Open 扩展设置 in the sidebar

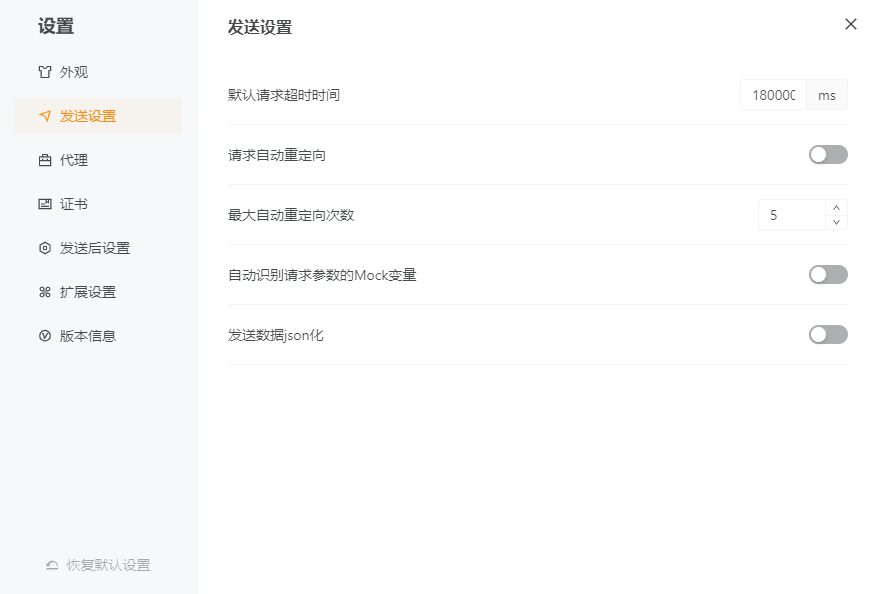tap(98, 292)
